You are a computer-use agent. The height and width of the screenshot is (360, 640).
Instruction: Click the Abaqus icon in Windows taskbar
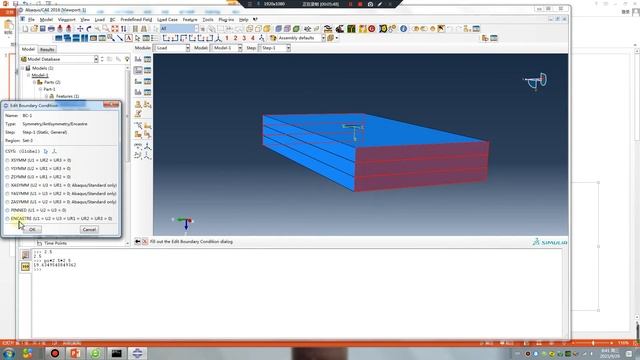[x=138, y=353]
